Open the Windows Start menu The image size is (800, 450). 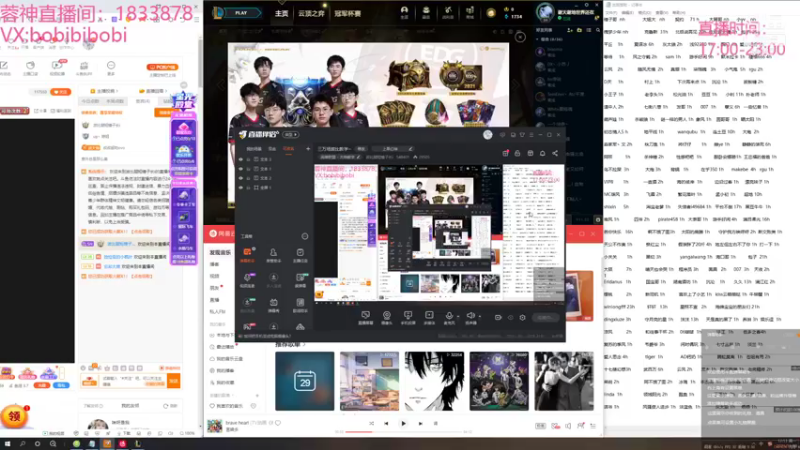pos(7,444)
